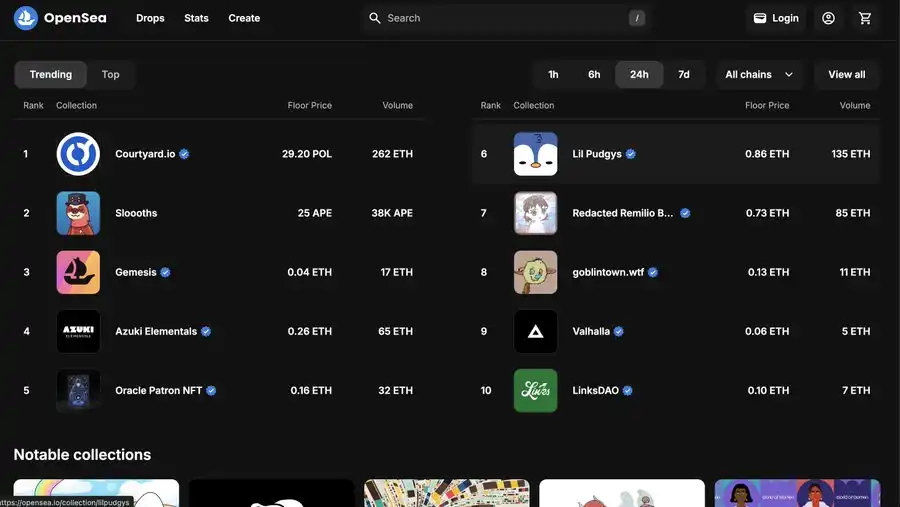Focus the Search input field
The height and width of the screenshot is (507, 900).
click(x=500, y=18)
